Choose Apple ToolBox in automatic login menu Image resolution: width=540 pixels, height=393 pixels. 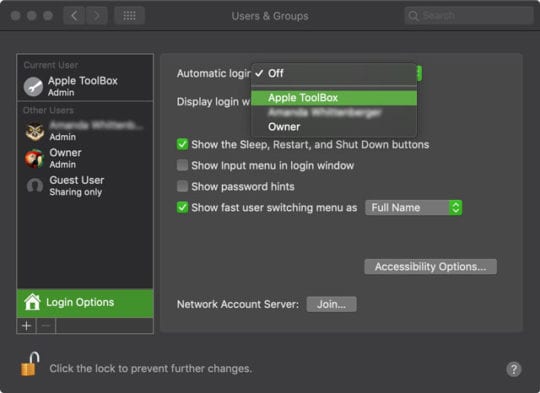coord(334,98)
